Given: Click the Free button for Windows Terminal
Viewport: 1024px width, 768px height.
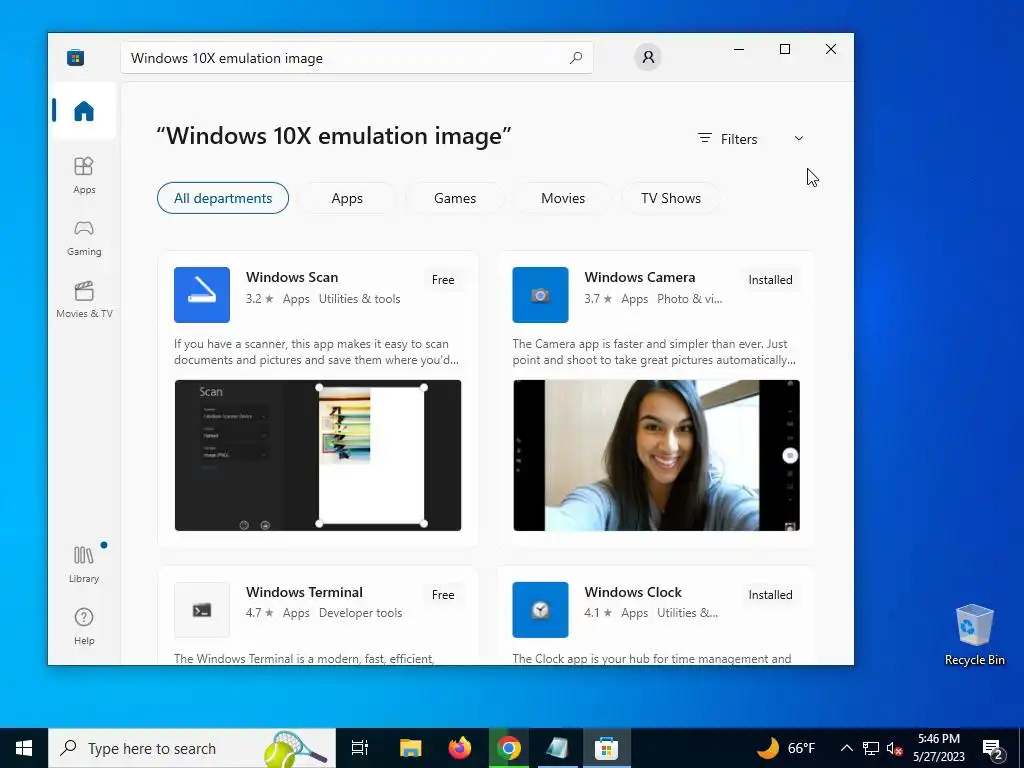Looking at the screenshot, I should click(x=443, y=594).
